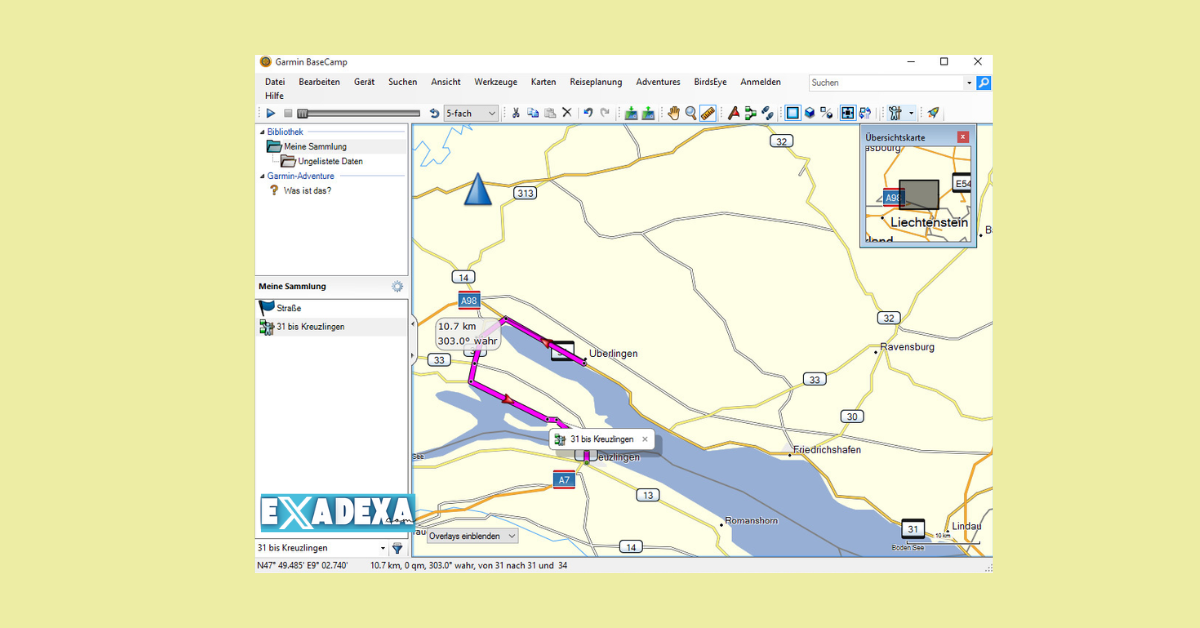This screenshot has height=628, width=1200.
Task: Select the Measure distance ruler tool
Action: point(706,113)
